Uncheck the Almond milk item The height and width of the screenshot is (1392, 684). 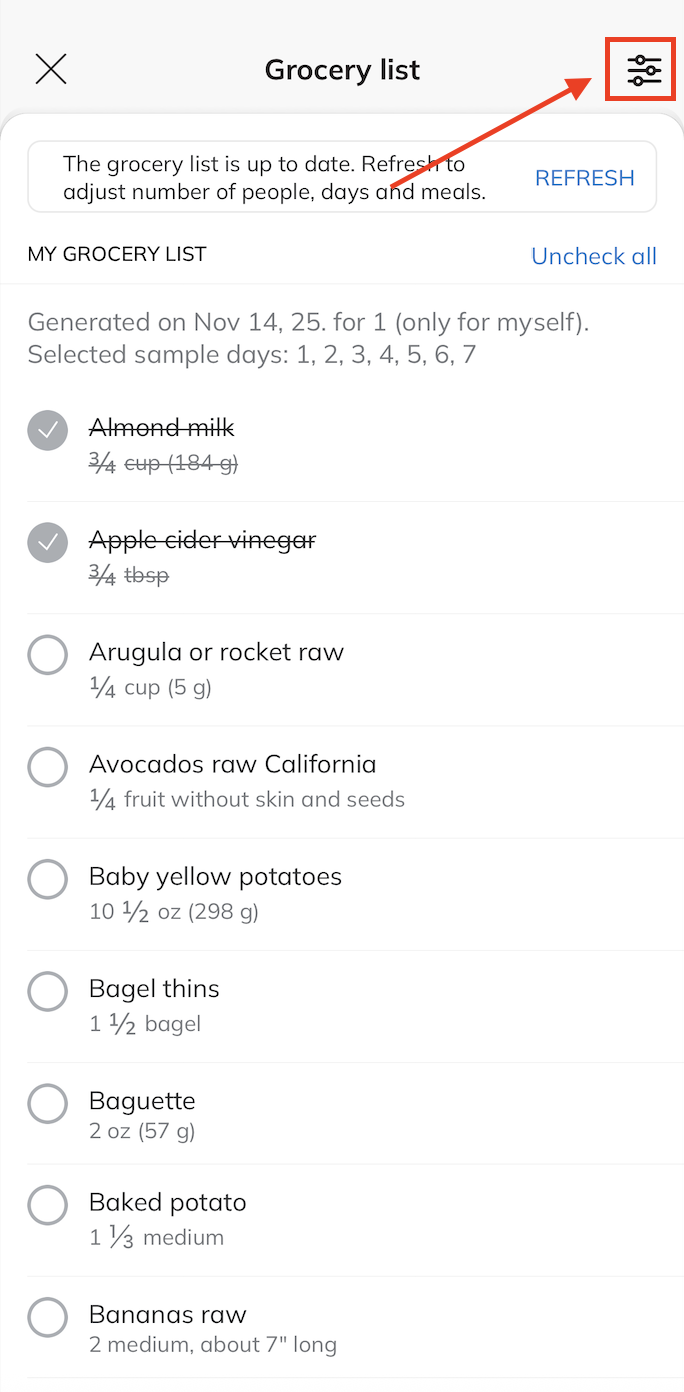[47, 430]
